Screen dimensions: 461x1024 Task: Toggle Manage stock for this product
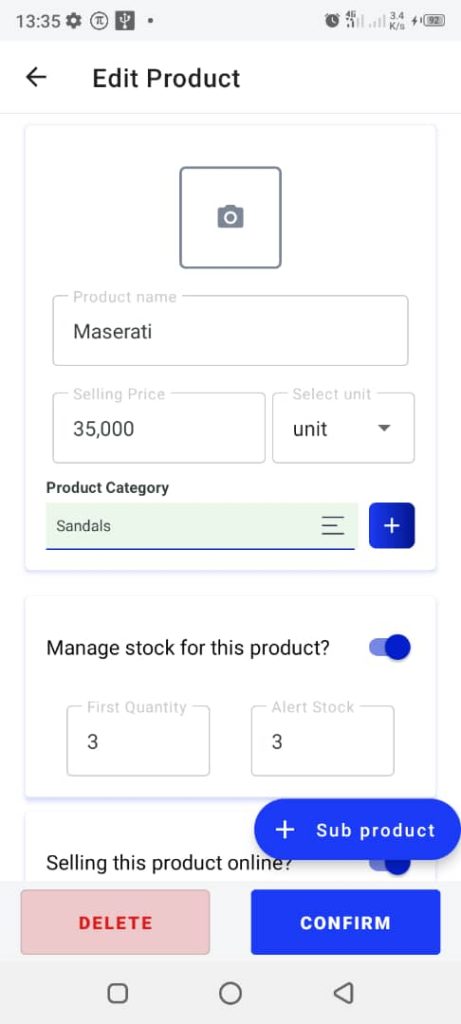tap(390, 647)
